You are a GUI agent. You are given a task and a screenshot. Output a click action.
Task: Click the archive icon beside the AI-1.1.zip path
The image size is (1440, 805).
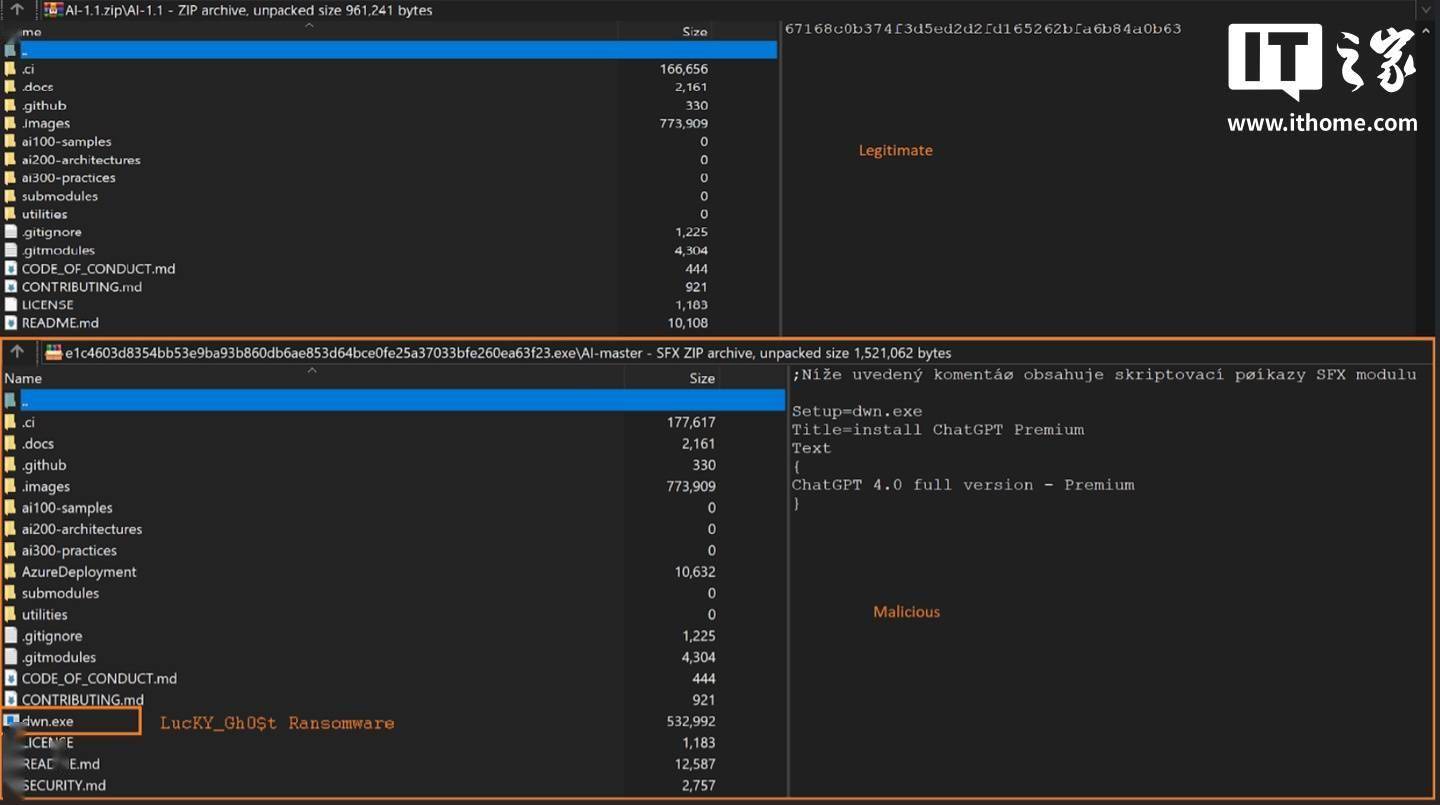point(53,10)
